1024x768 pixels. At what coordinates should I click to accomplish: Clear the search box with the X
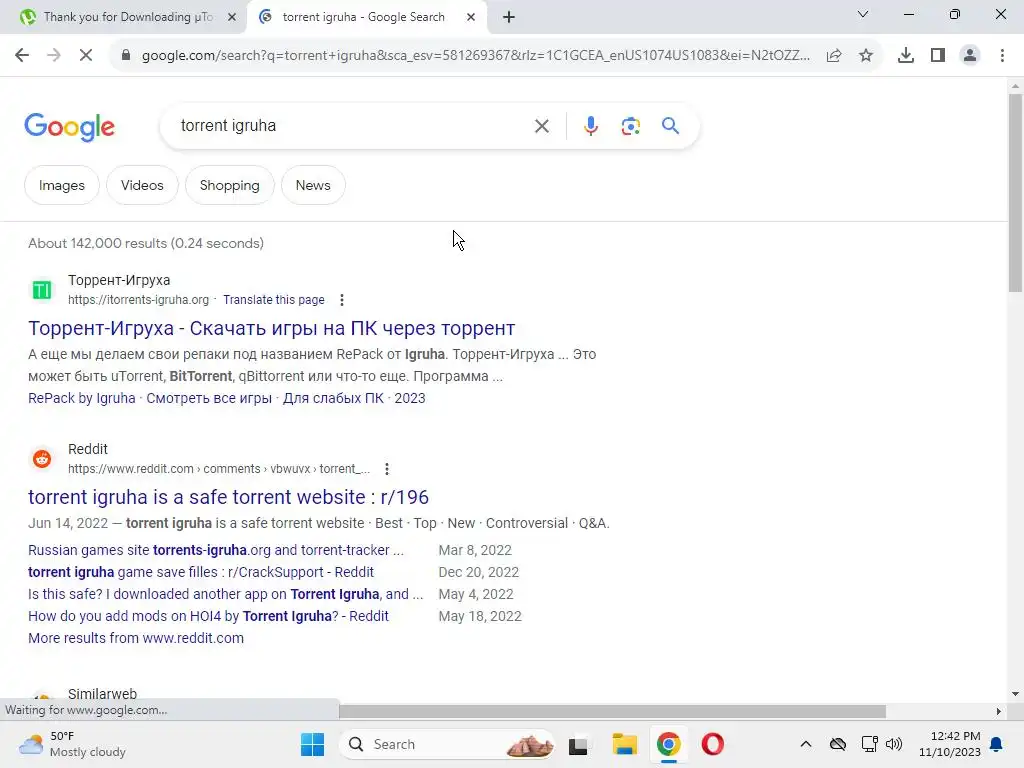(x=542, y=126)
